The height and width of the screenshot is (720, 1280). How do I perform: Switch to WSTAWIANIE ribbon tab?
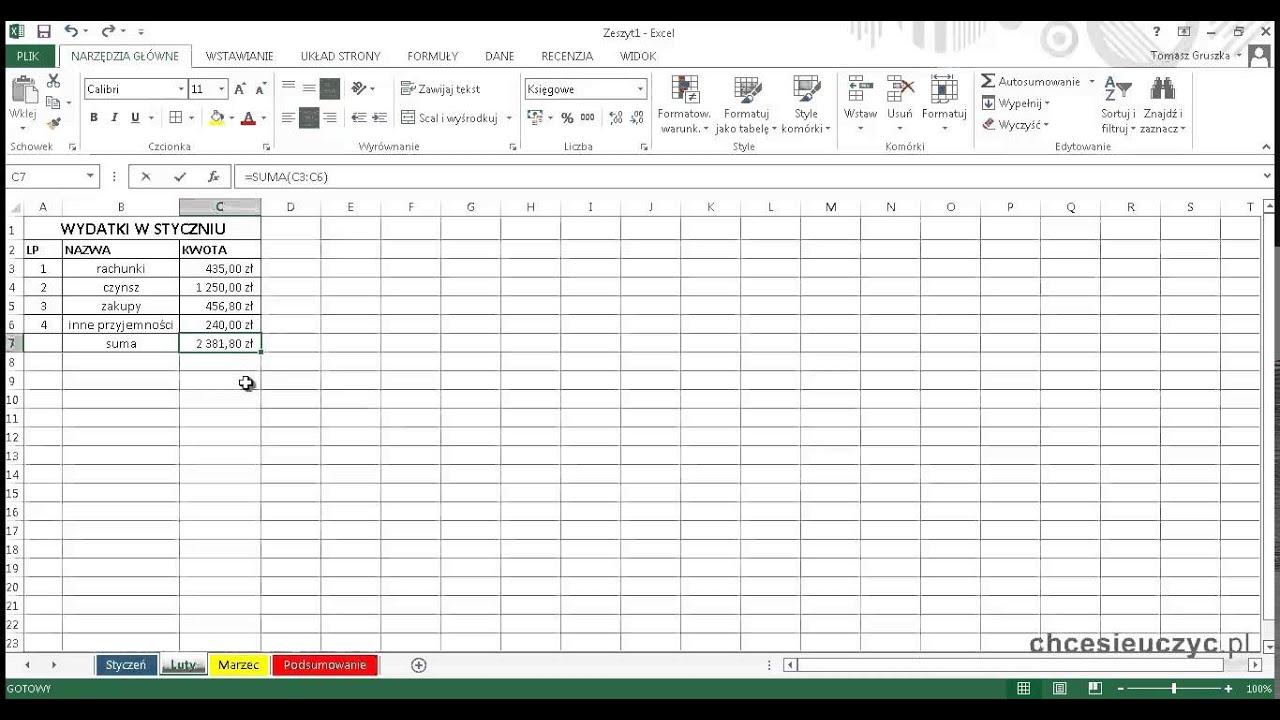coord(239,56)
